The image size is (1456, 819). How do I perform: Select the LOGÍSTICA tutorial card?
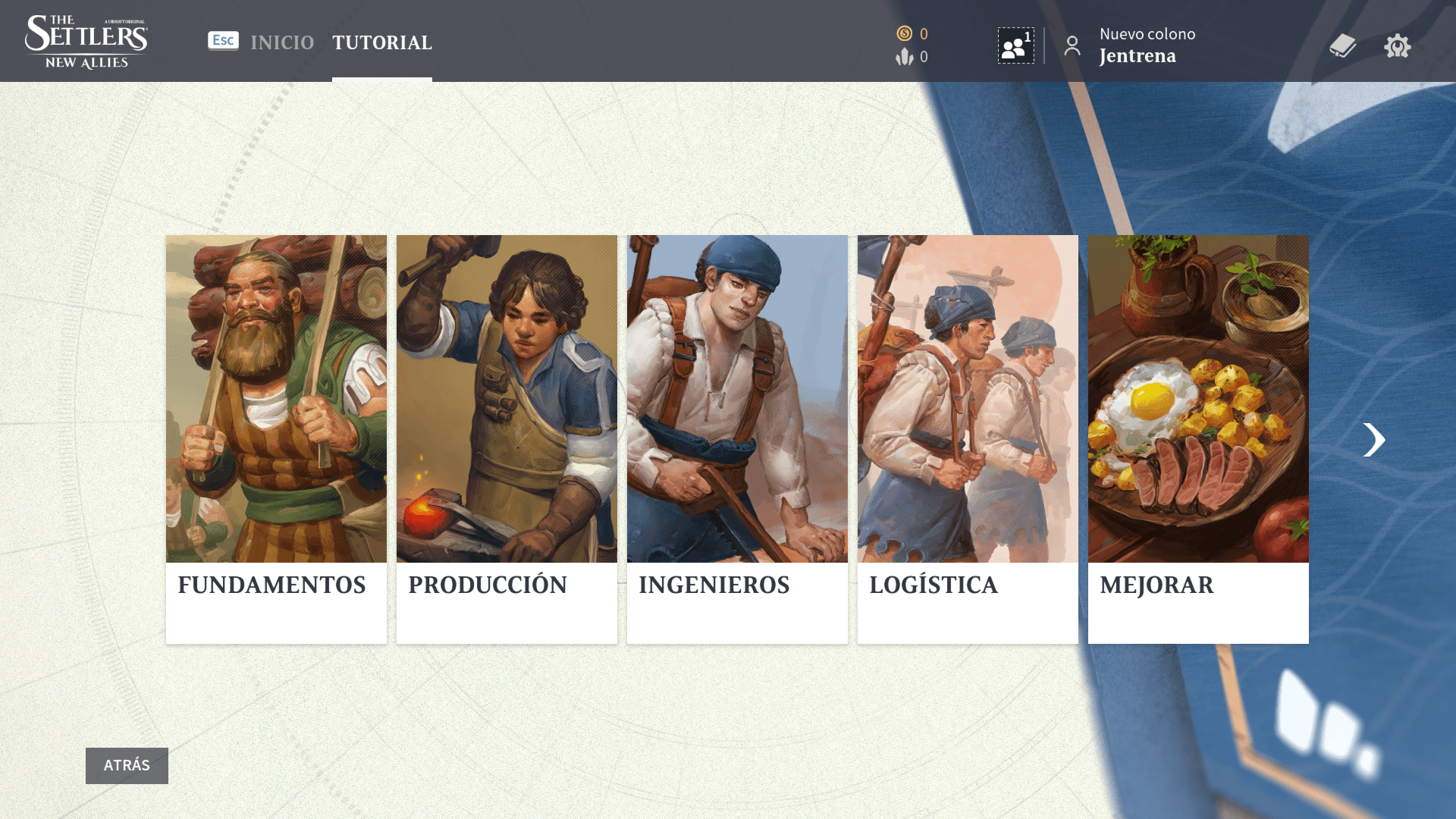968,439
